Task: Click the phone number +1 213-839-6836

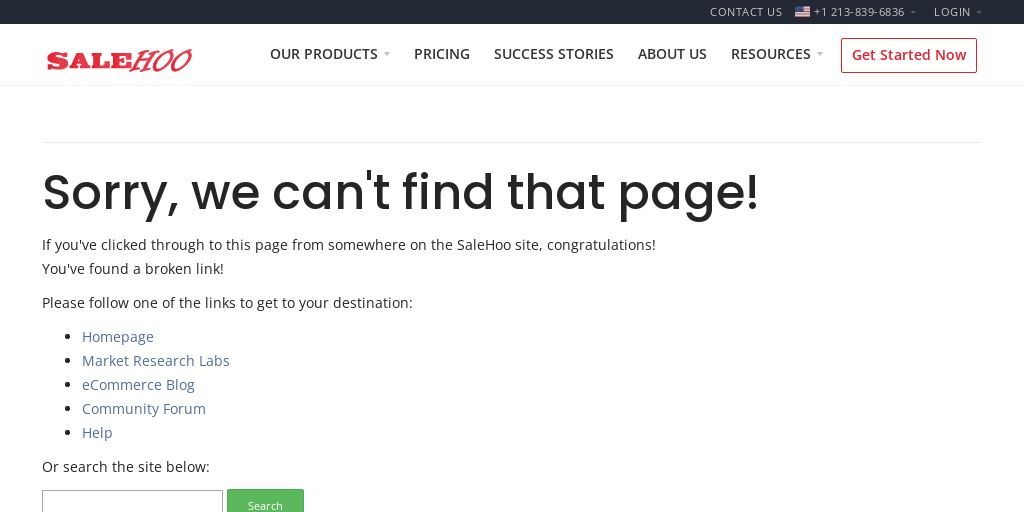Action: [859, 12]
